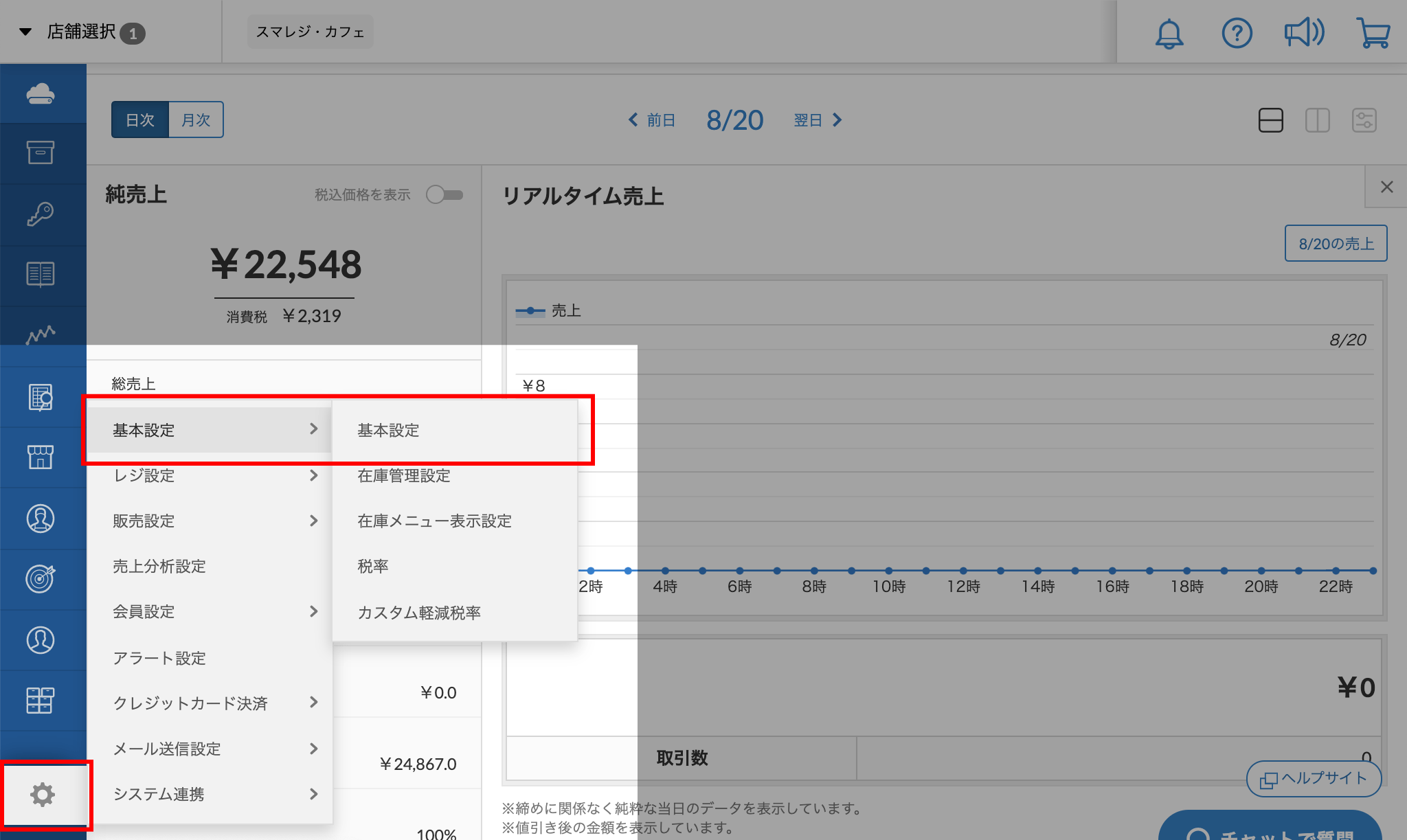Select カスタム軽減税率 submenu item
1407x840 pixels.
tap(455, 613)
